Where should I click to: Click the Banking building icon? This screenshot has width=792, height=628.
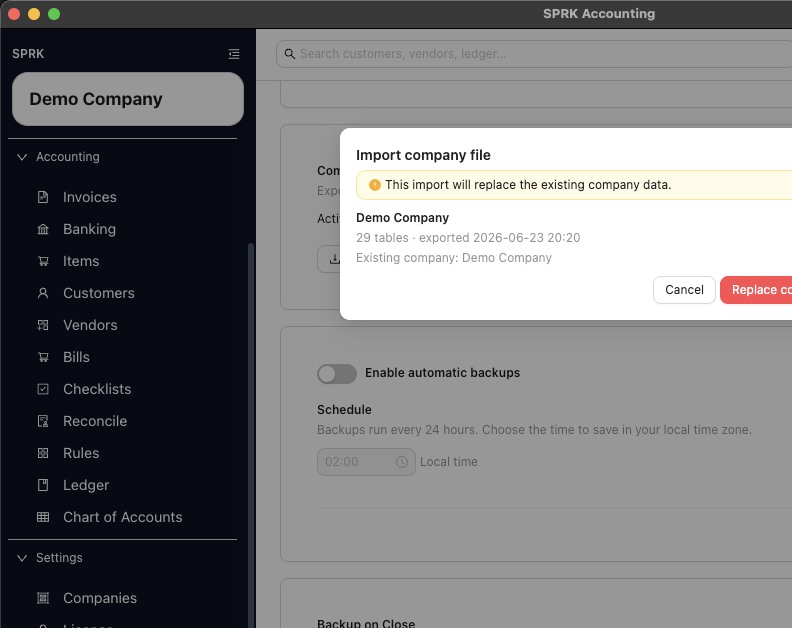tap(43, 229)
